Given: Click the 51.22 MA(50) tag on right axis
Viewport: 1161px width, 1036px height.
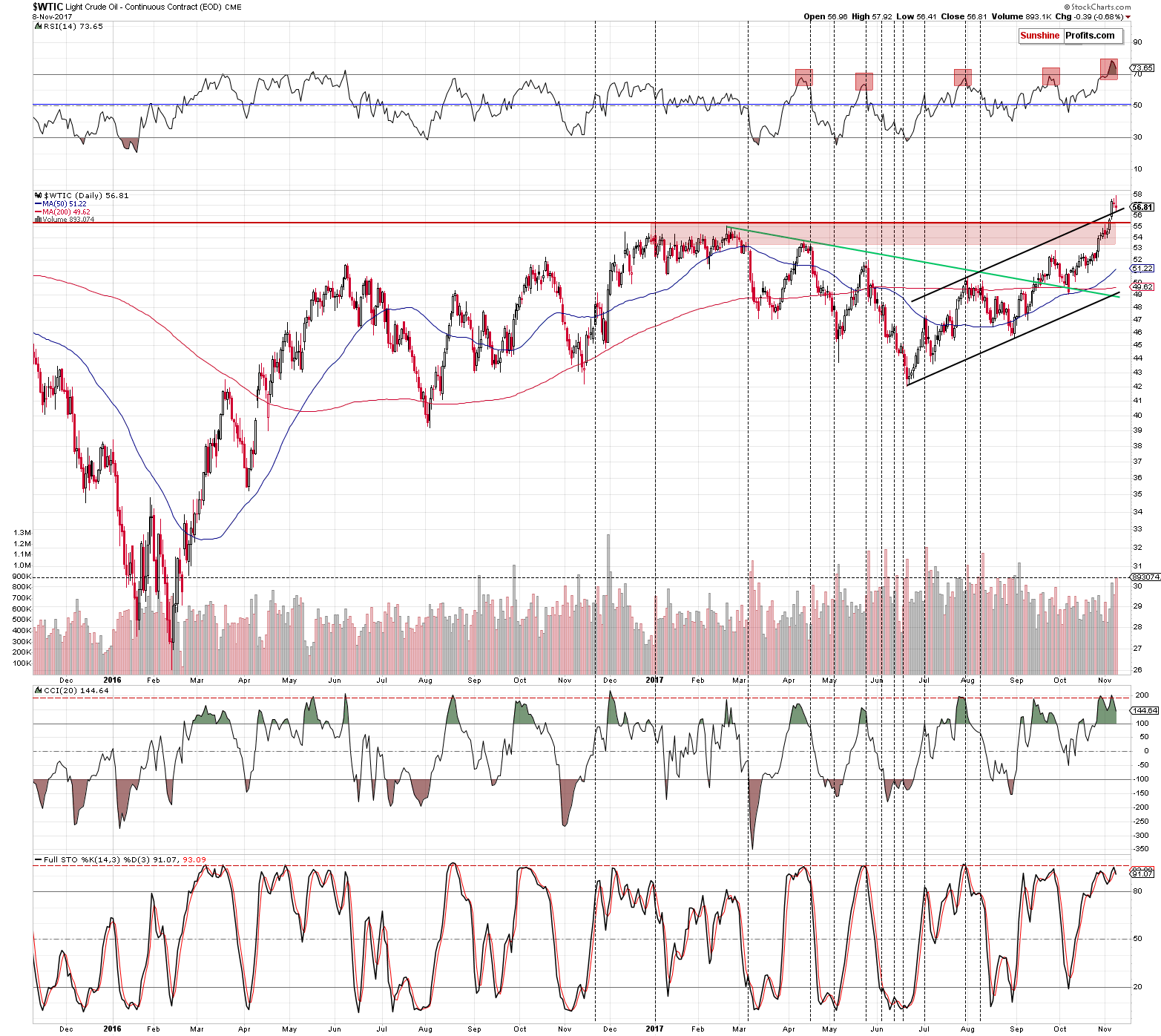Looking at the screenshot, I should pyautogui.click(x=1142, y=268).
